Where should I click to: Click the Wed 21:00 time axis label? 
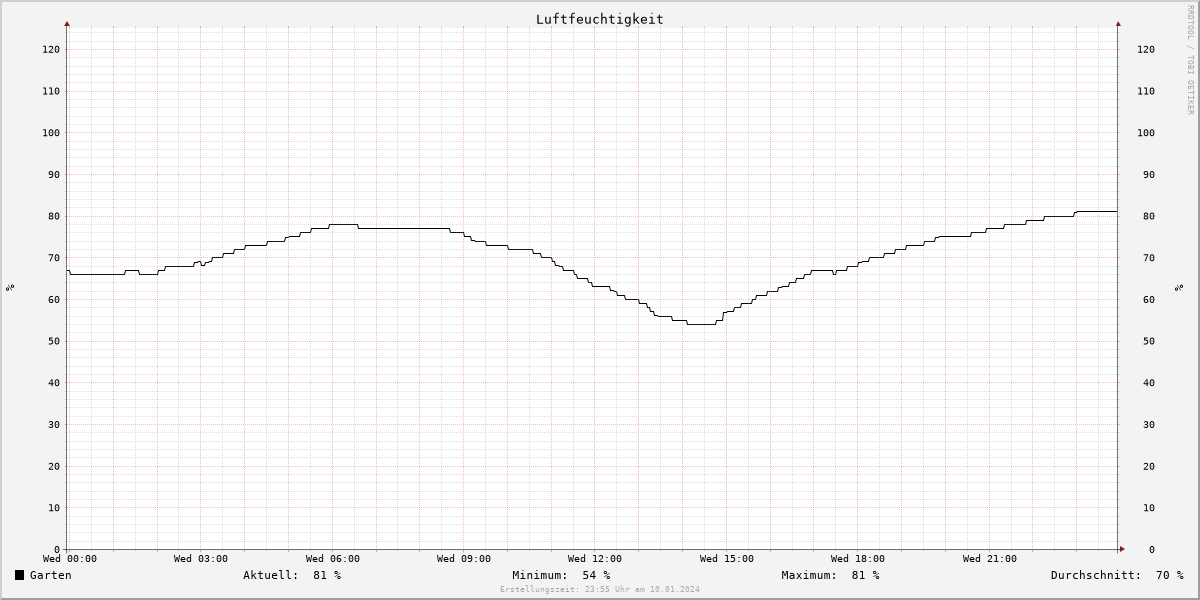click(990, 559)
